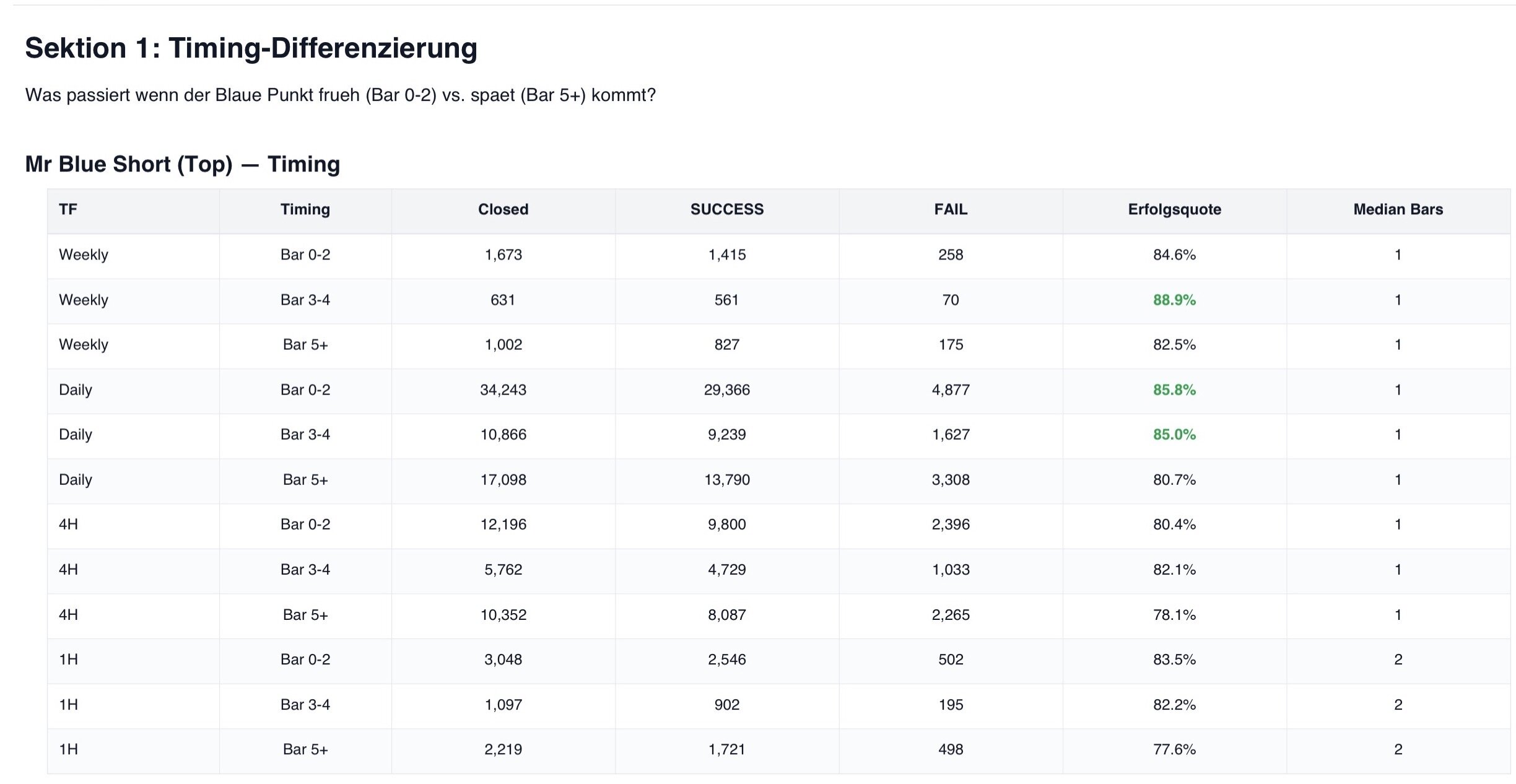Screen dimensions: 1516x784
Task: Select the 1,673 closed count cell
Action: (x=503, y=255)
